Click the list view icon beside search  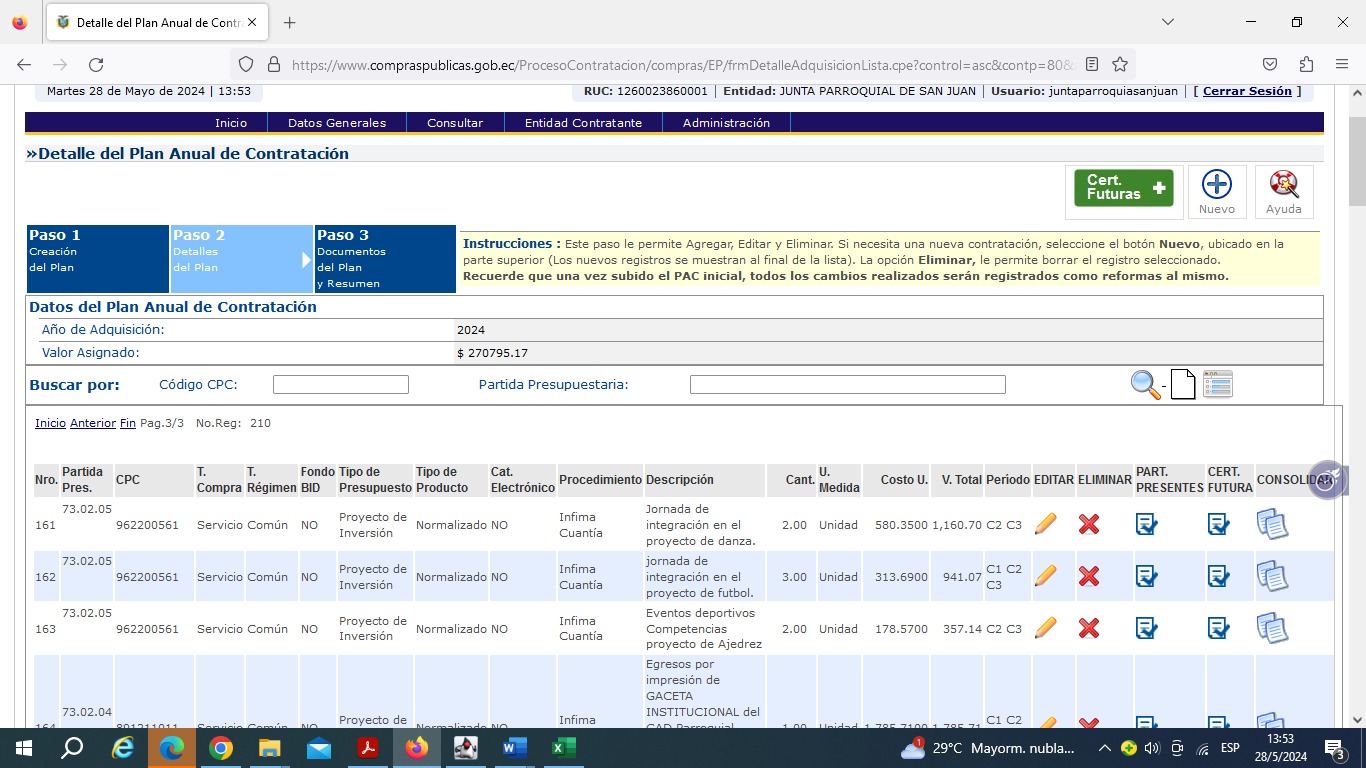coord(1217,385)
